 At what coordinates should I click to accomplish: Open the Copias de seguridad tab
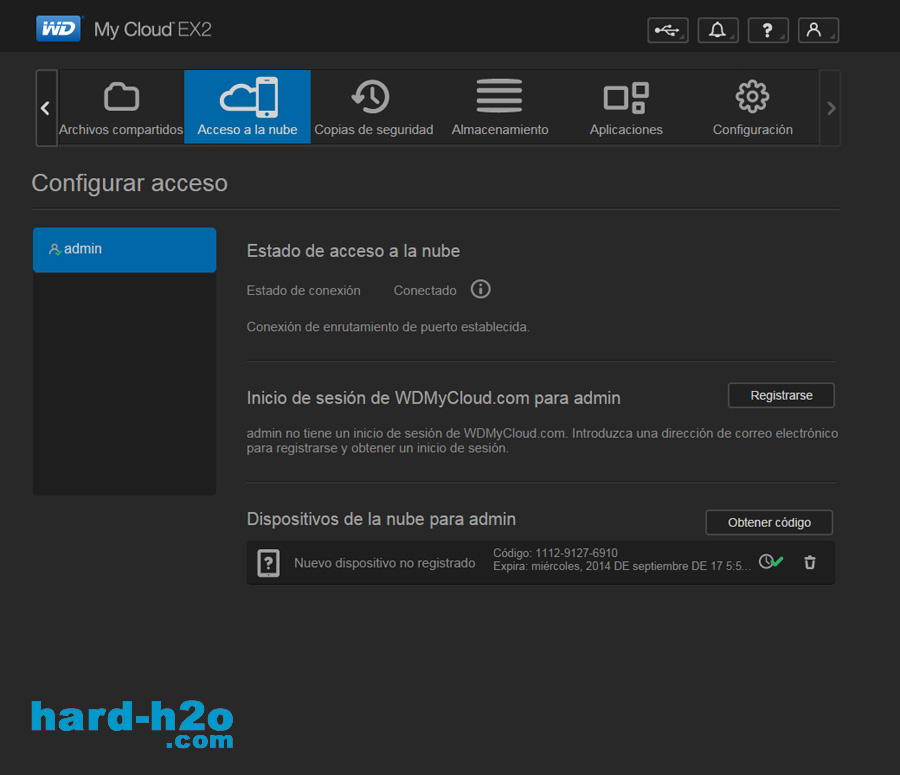click(x=374, y=107)
